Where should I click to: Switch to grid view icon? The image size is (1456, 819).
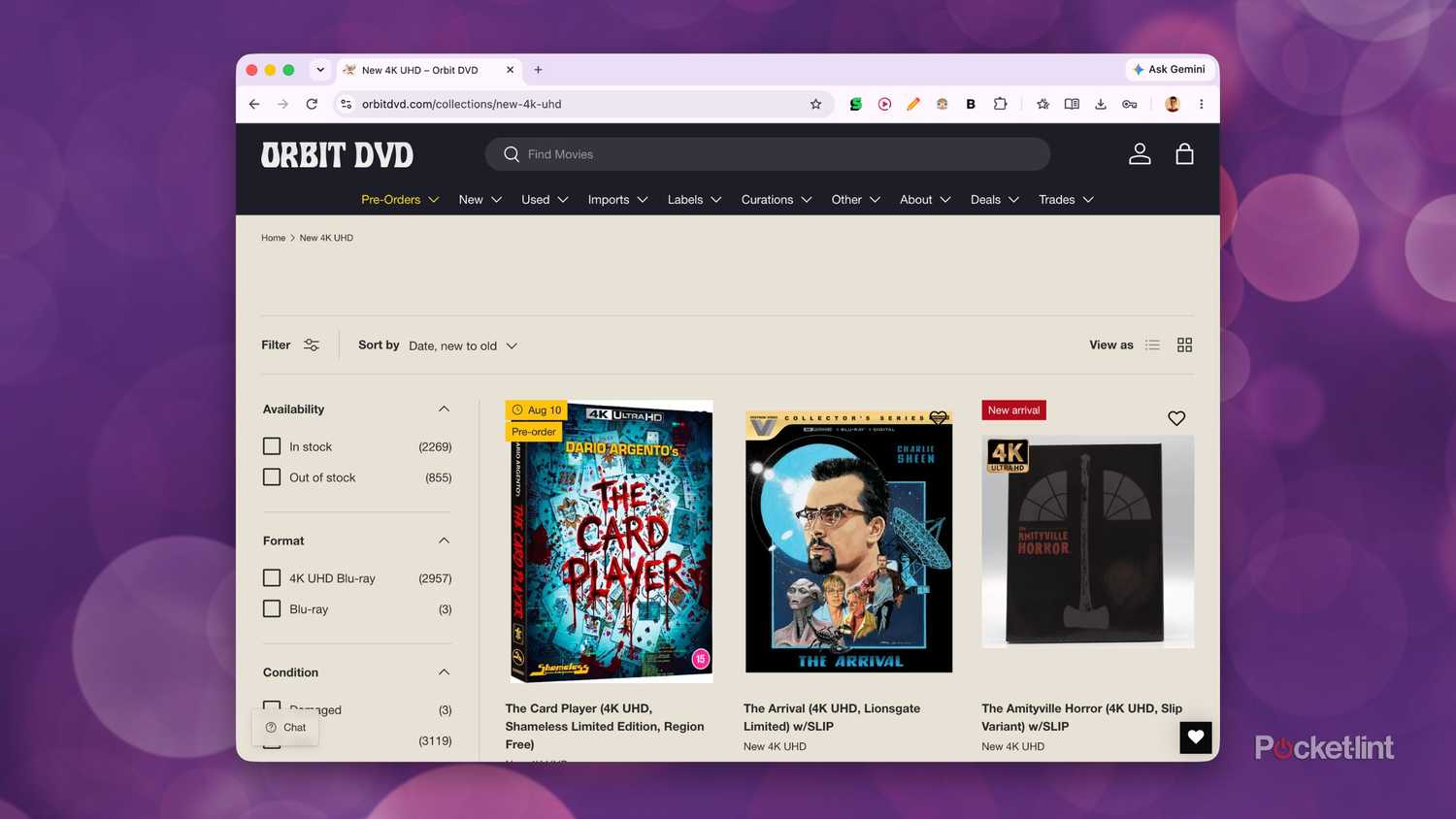(x=1184, y=345)
